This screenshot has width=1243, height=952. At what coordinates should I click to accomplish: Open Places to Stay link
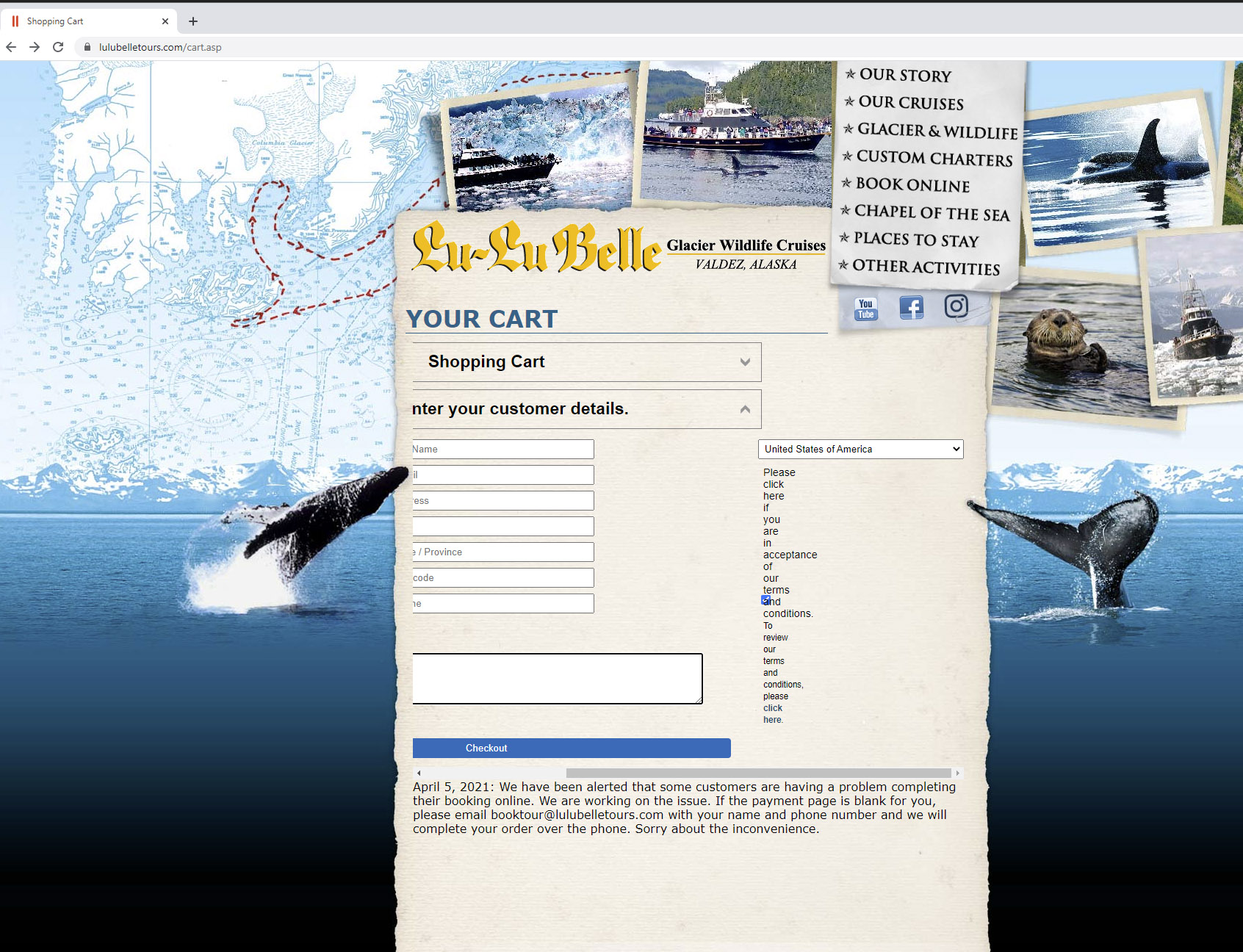click(x=915, y=239)
